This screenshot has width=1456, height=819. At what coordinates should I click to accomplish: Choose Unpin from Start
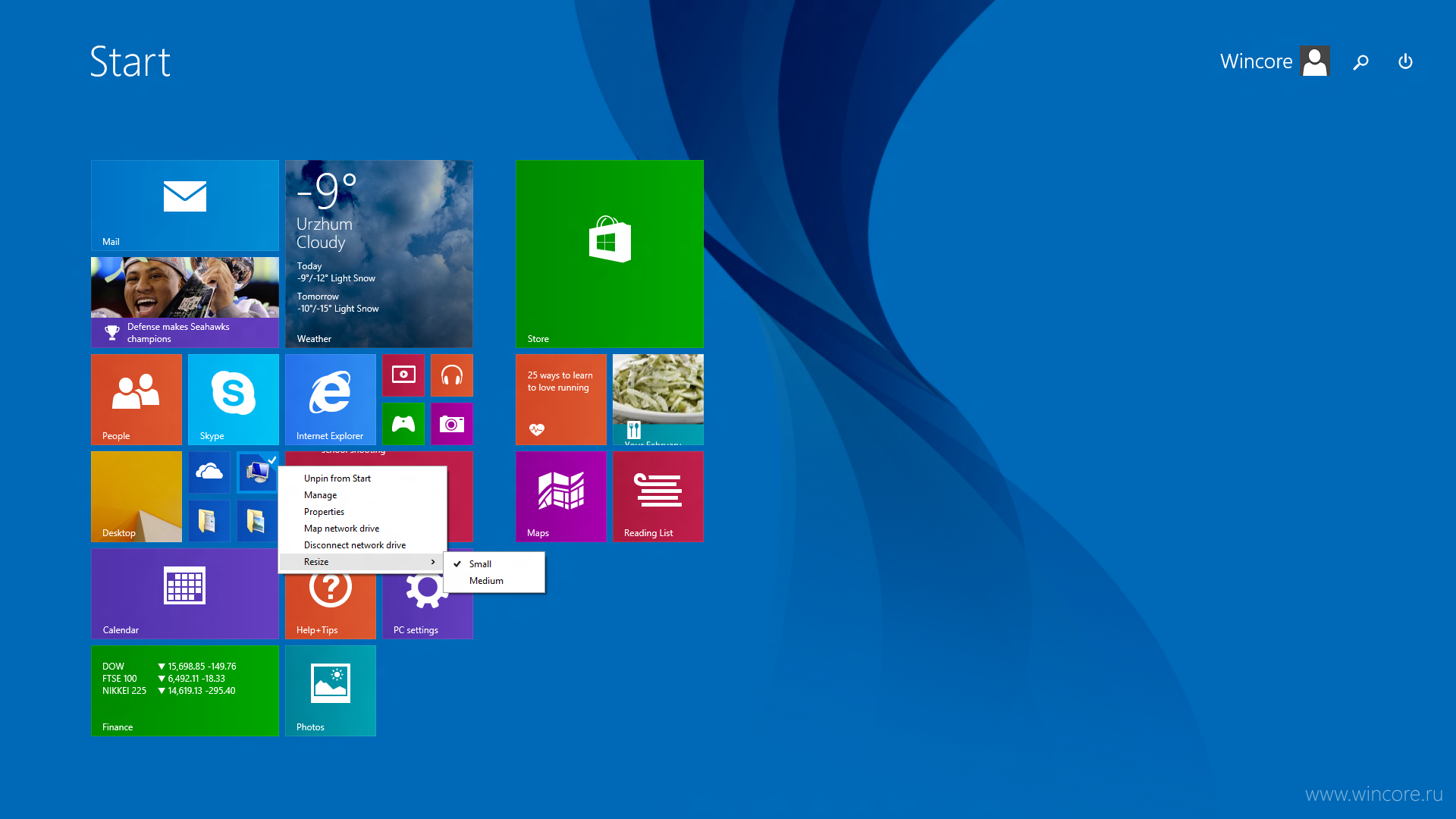362,479
